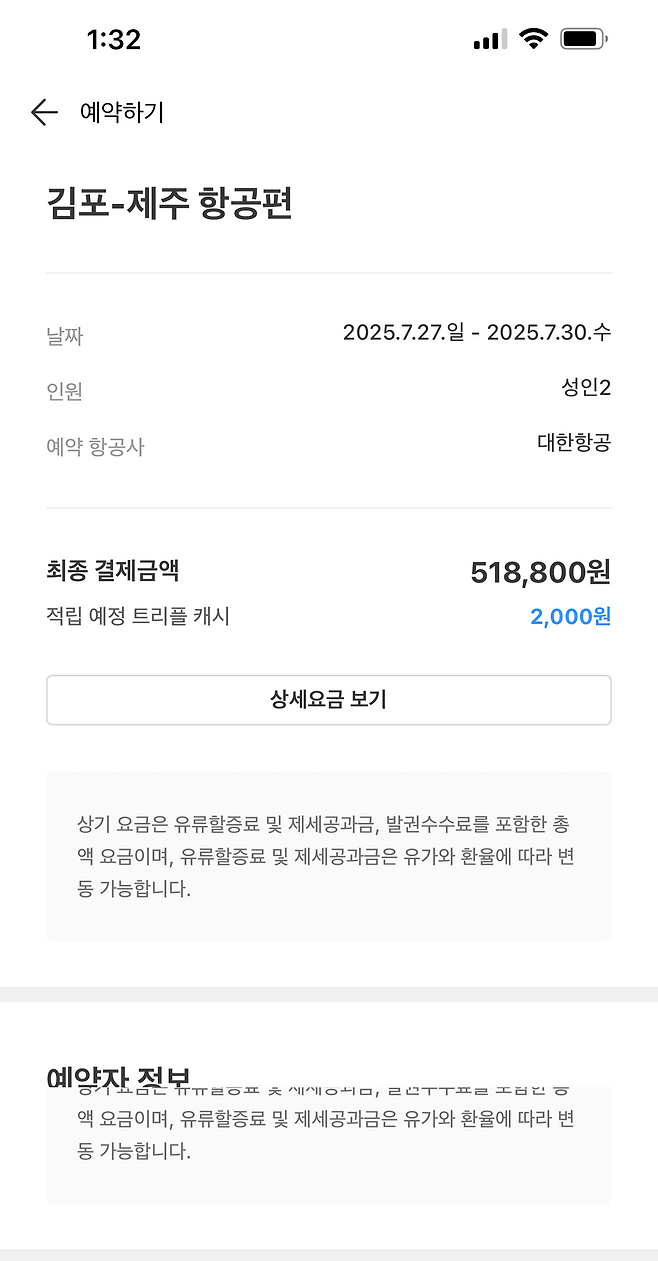Tap the 1:32 clock in status bar

pyautogui.click(x=114, y=40)
